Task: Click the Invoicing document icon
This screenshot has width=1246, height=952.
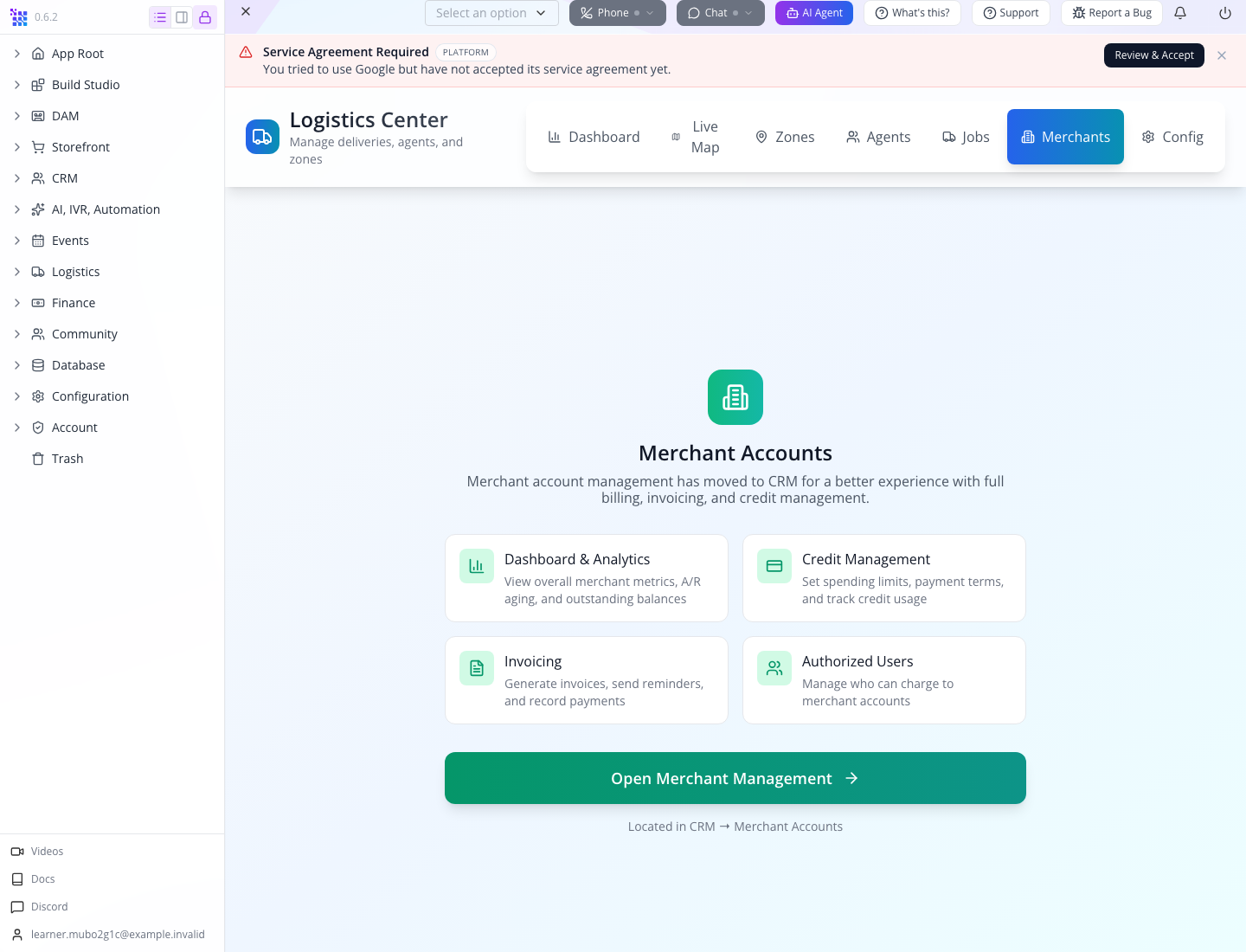Action: [x=477, y=668]
